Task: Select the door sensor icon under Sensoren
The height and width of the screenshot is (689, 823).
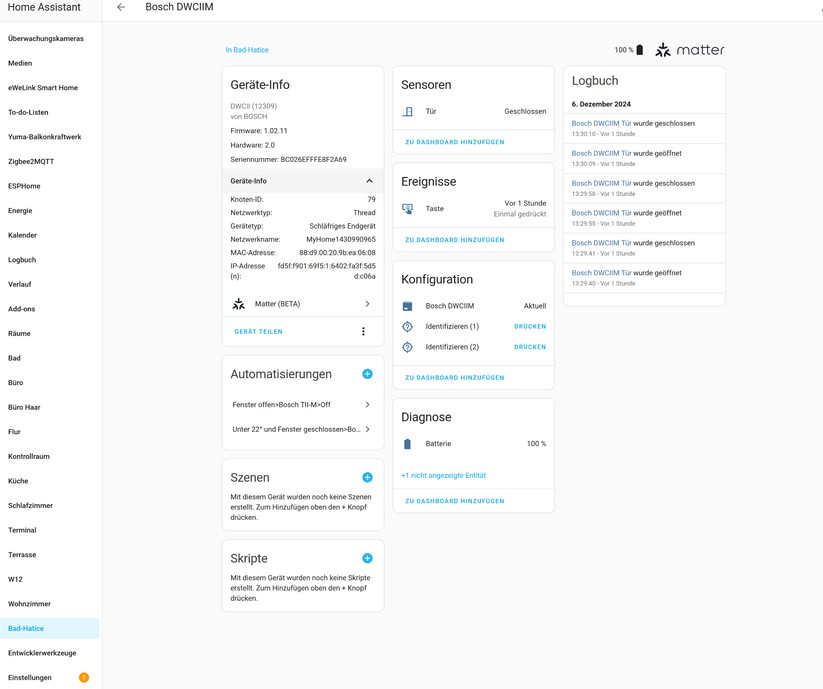Action: coord(409,111)
